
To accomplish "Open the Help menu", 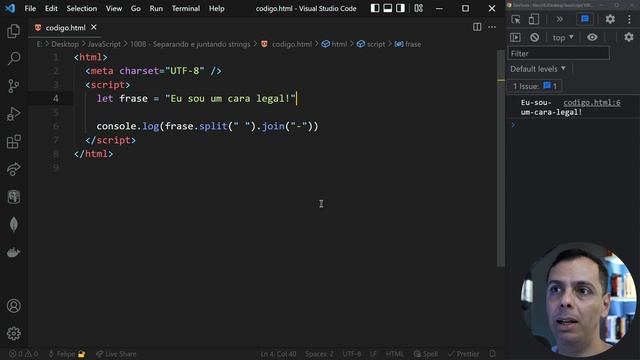I will pos(217,9).
